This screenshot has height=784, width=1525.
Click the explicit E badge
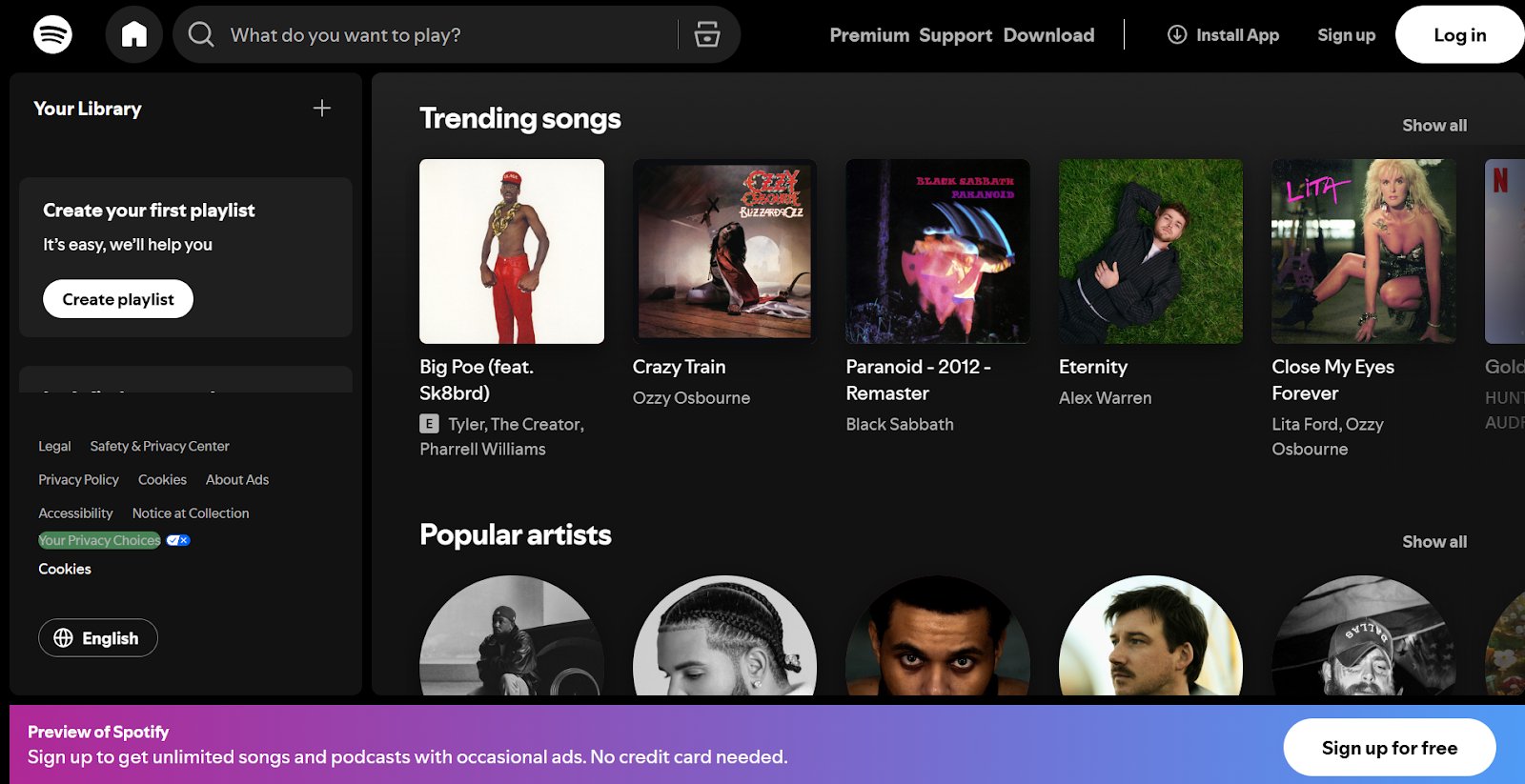pos(430,424)
